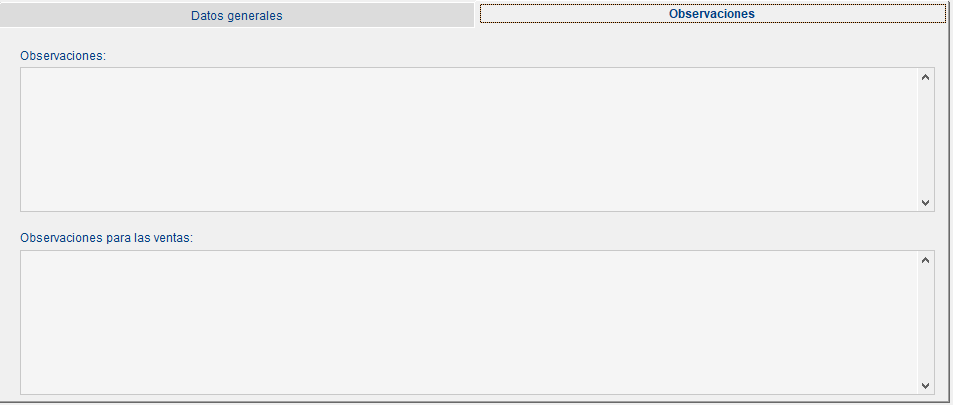
Task: Click the "Observaciones:" field label
Action: click(63, 55)
